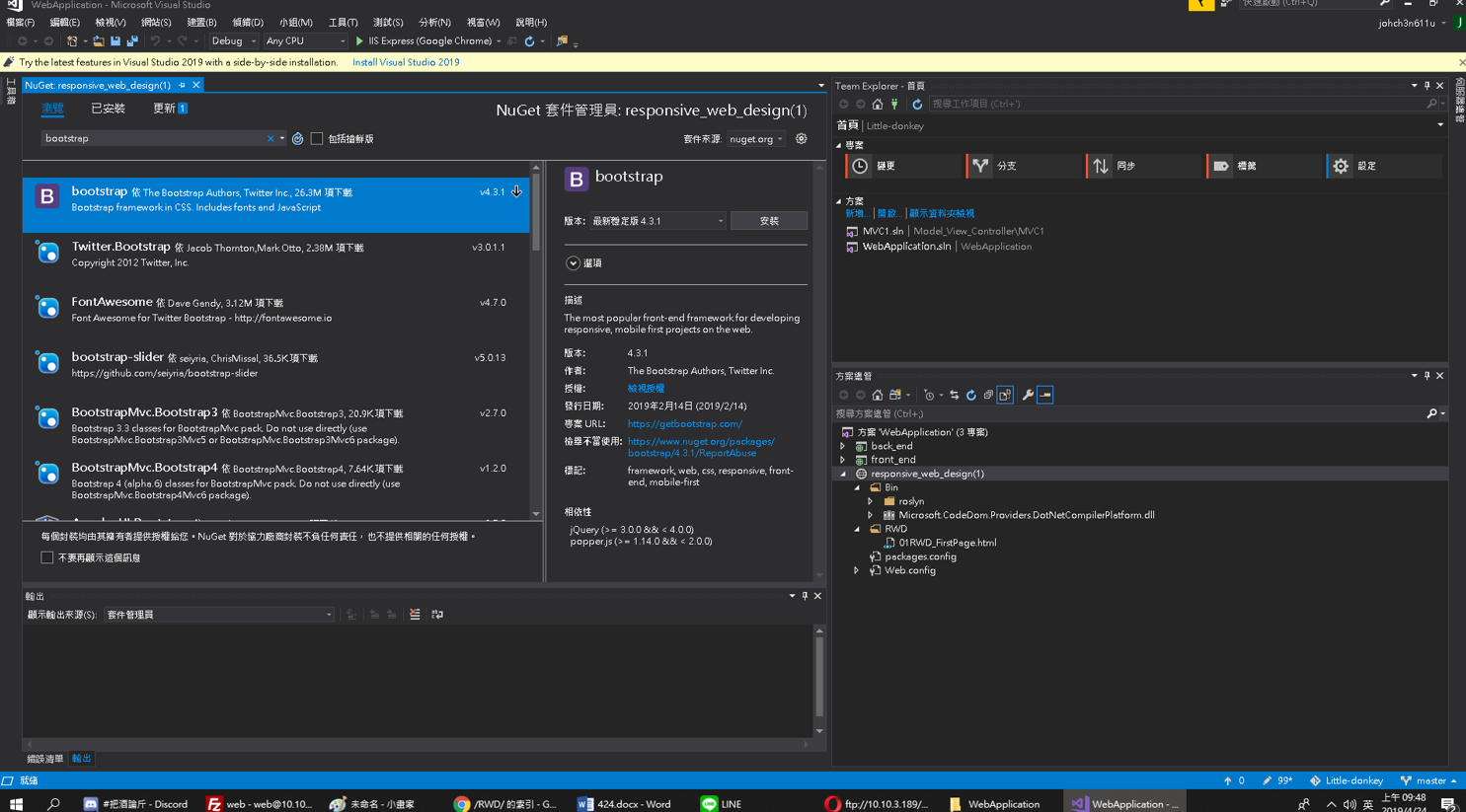Switch to the 更新 (Updates) tab
This screenshot has height=812, width=1466.
pos(170,109)
